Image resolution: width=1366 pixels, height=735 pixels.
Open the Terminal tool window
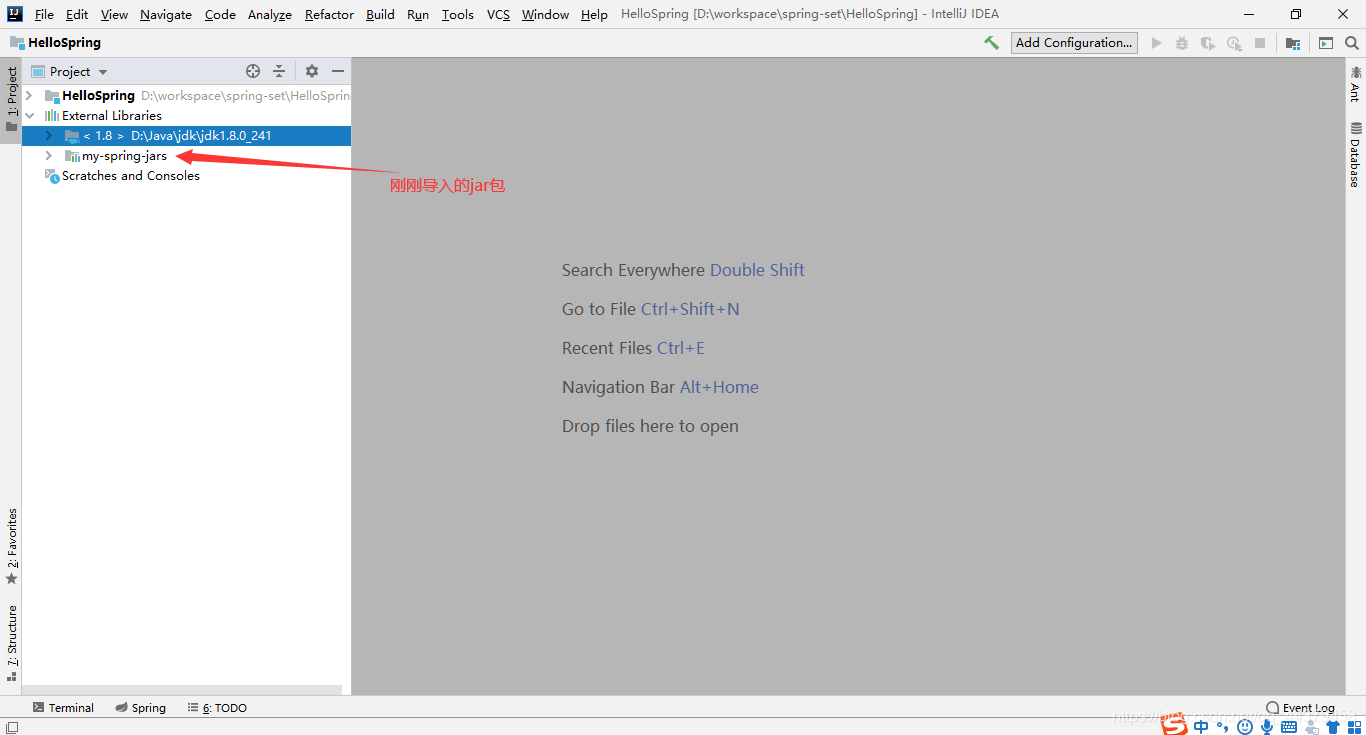[63, 707]
